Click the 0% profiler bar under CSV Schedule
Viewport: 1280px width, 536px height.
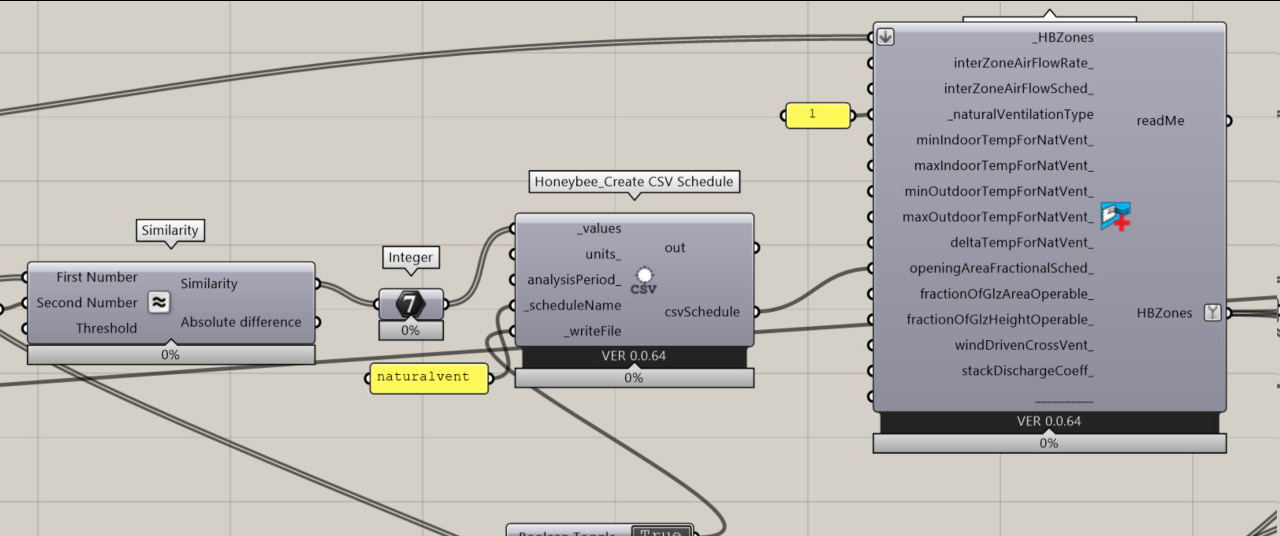coord(634,378)
